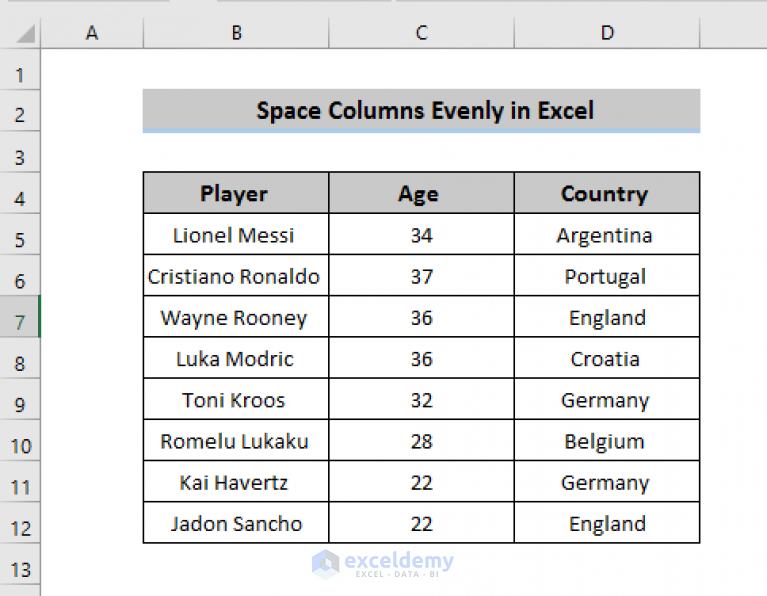767x596 pixels.
Task: Click the Country header cell
Action: 607,193
